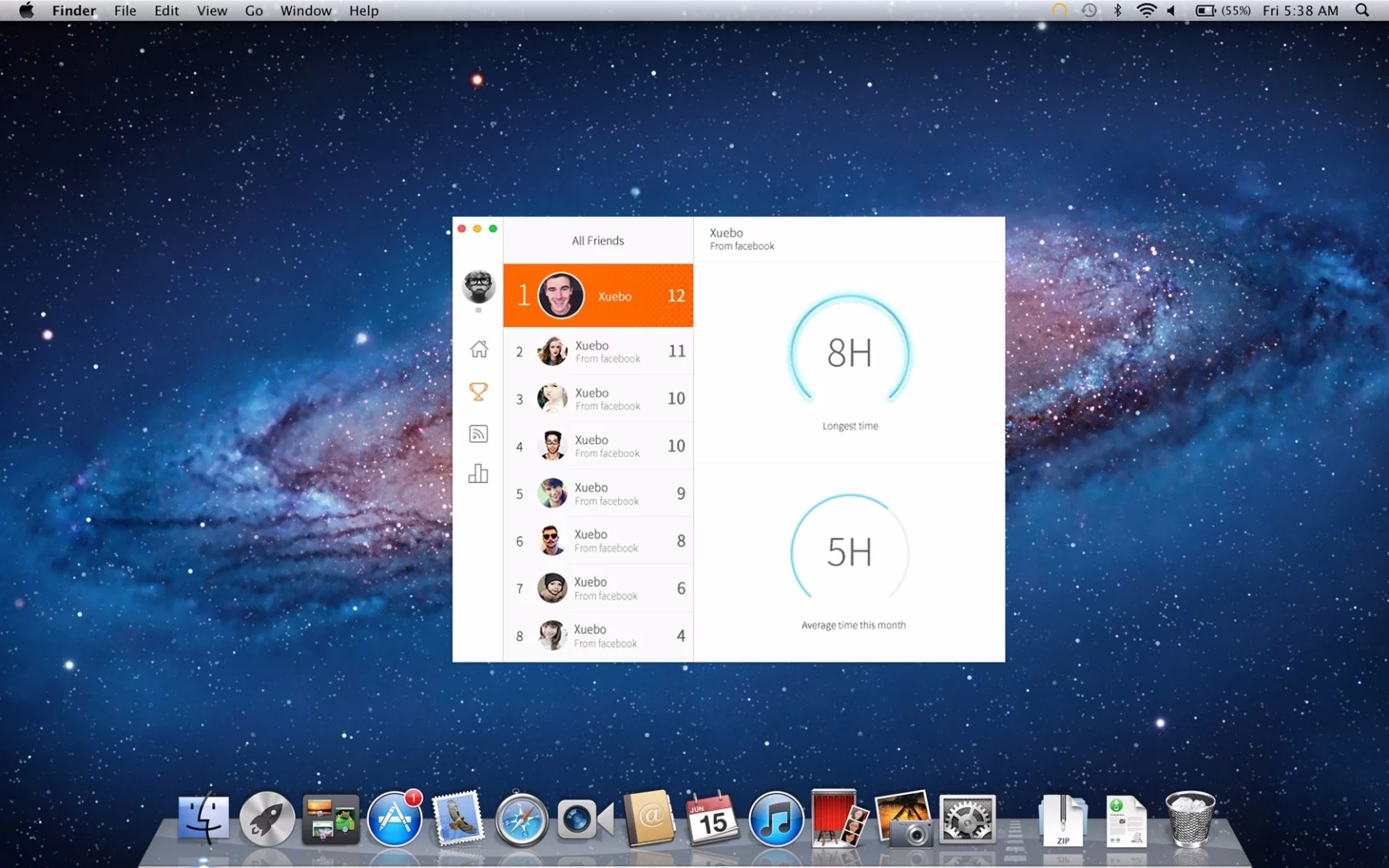Click Average time this month label
Image resolution: width=1389 pixels, height=868 pixels.
pos(853,624)
